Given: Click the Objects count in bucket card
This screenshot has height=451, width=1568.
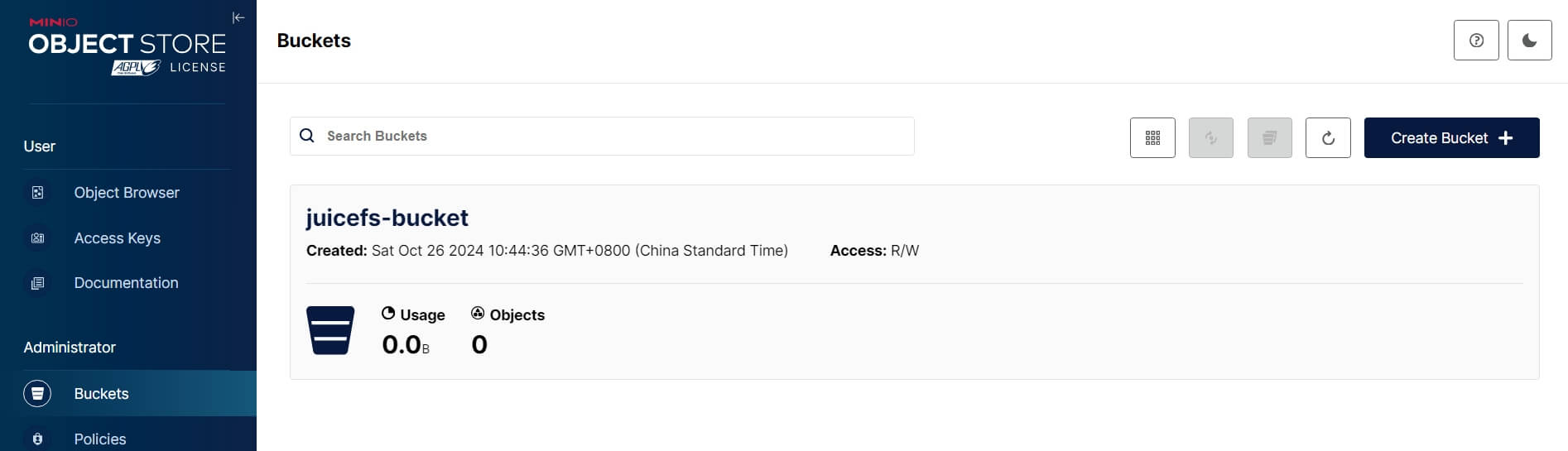Looking at the screenshot, I should (479, 344).
